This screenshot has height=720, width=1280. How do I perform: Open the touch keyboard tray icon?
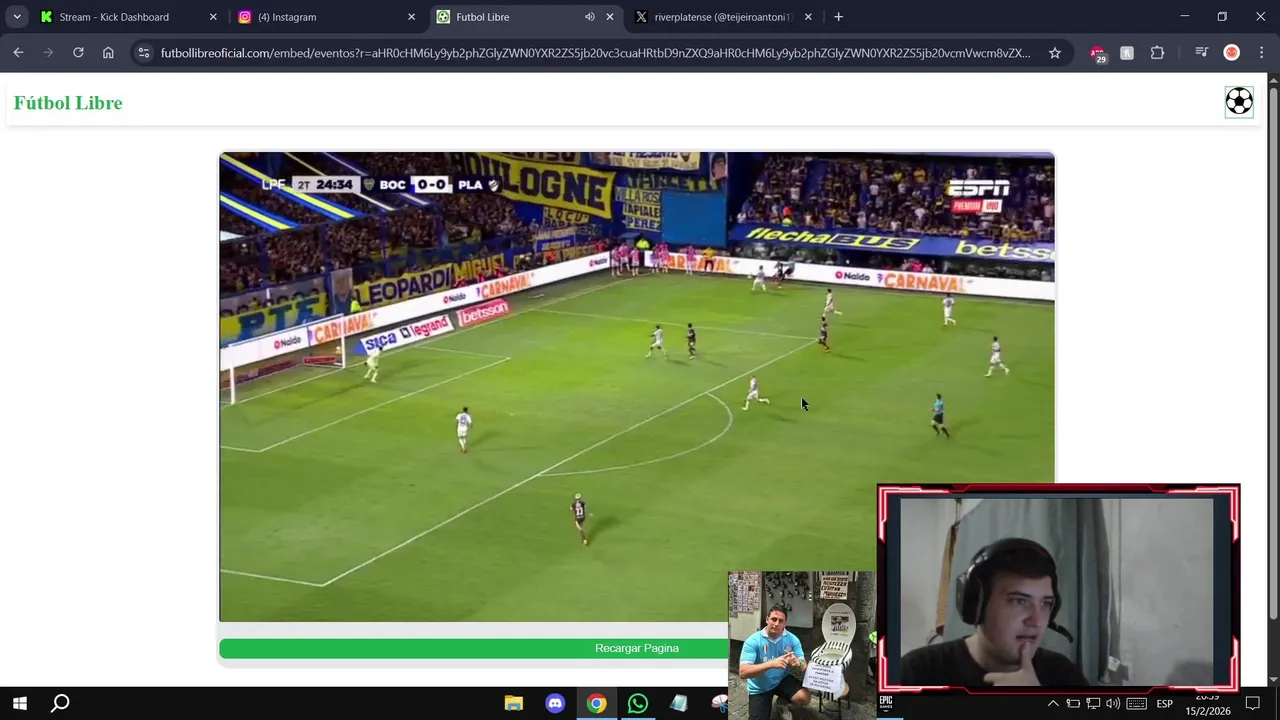tap(1137, 704)
